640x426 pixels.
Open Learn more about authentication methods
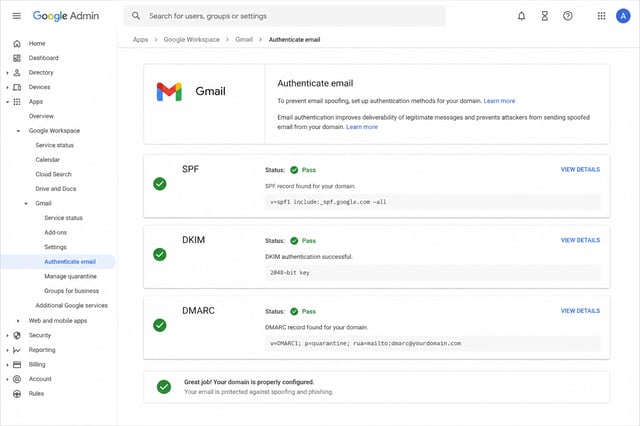pyautogui.click(x=499, y=101)
